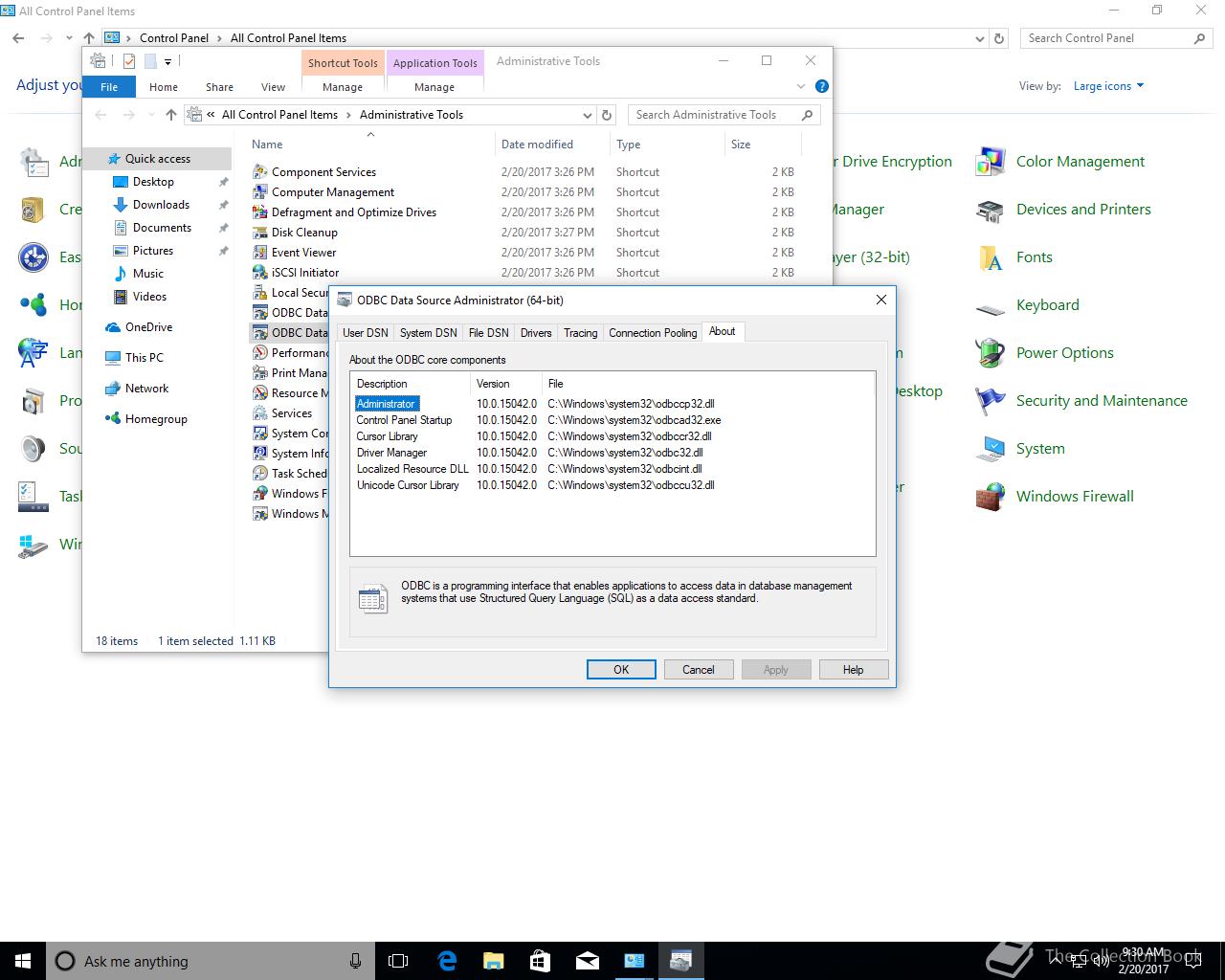The height and width of the screenshot is (980, 1225).
Task: Open Color Management in Control Panel
Action: coord(991,162)
